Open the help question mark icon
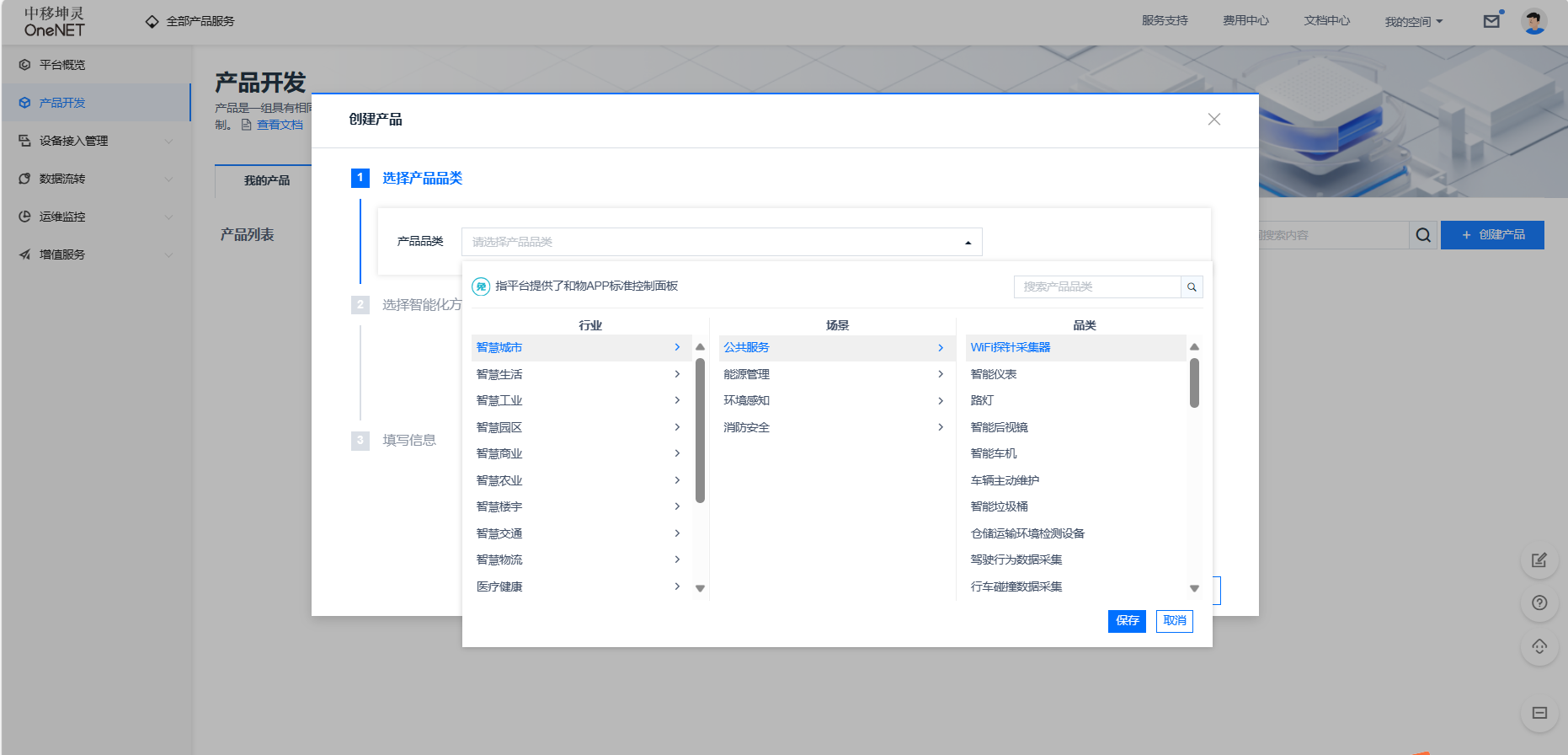The image size is (1568, 755). (1539, 603)
